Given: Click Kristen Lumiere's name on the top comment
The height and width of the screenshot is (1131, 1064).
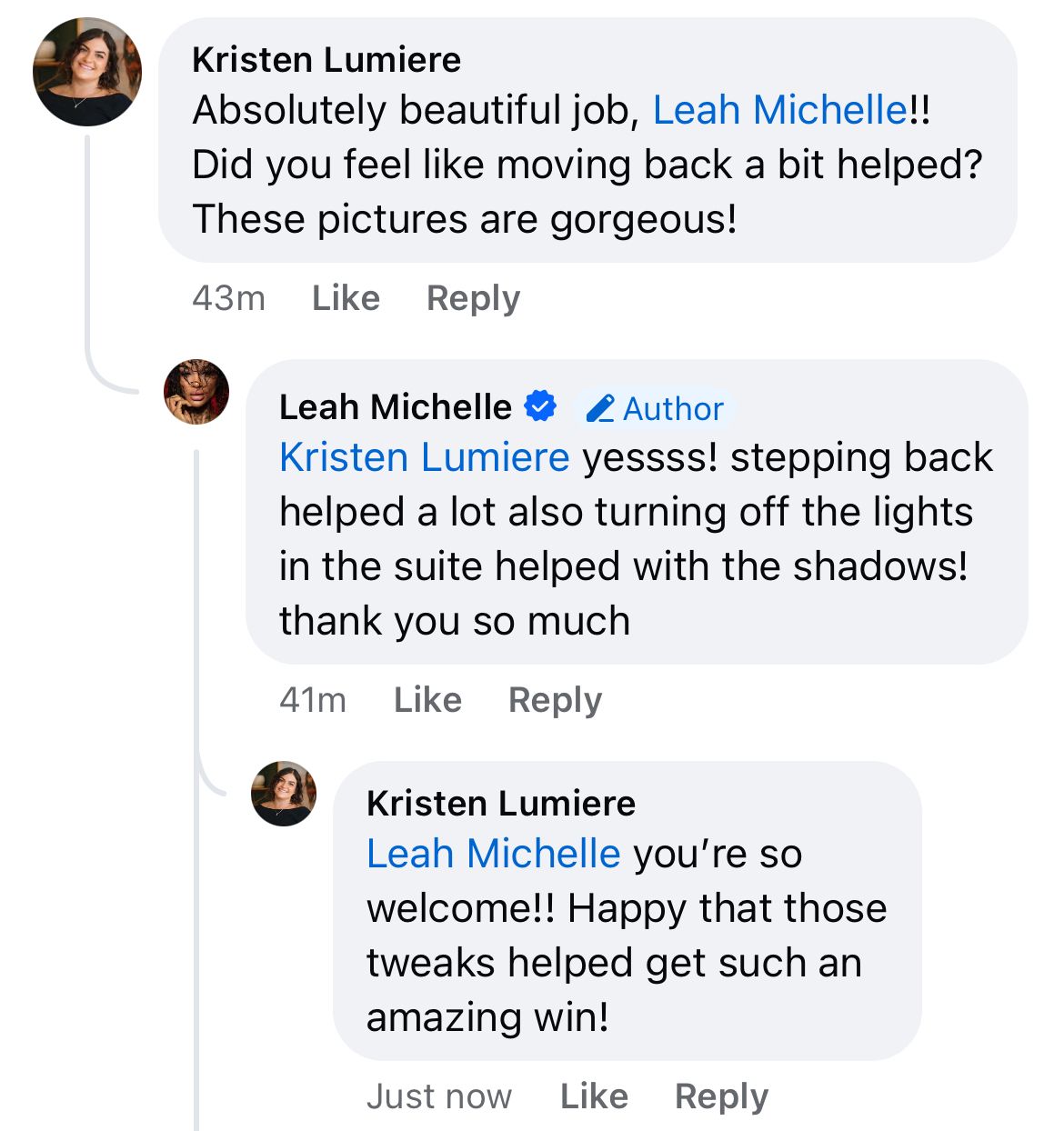Looking at the screenshot, I should [326, 60].
